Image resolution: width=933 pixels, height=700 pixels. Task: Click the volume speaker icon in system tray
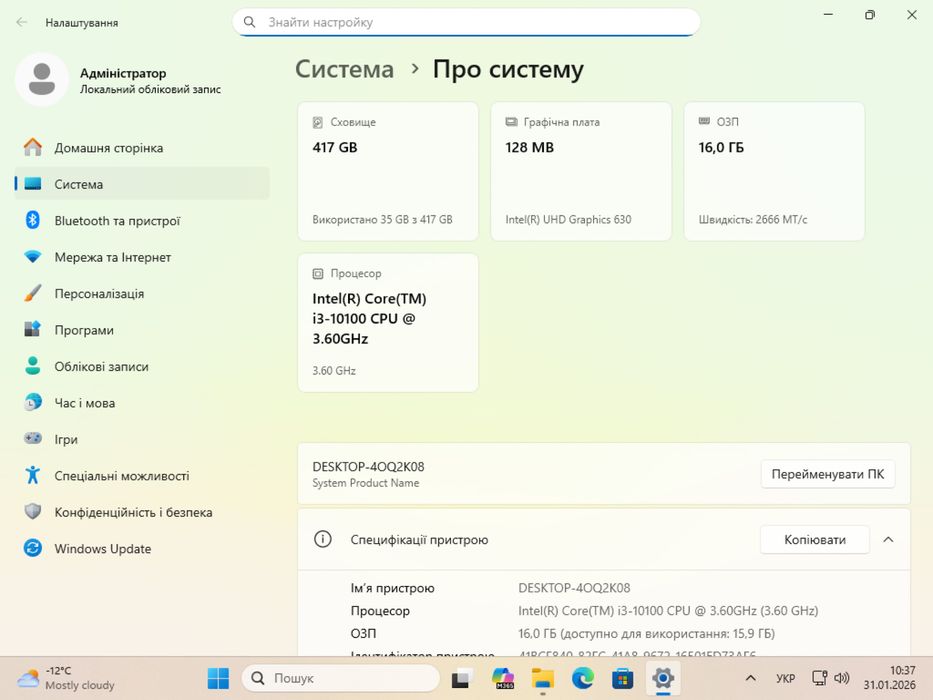(x=841, y=678)
